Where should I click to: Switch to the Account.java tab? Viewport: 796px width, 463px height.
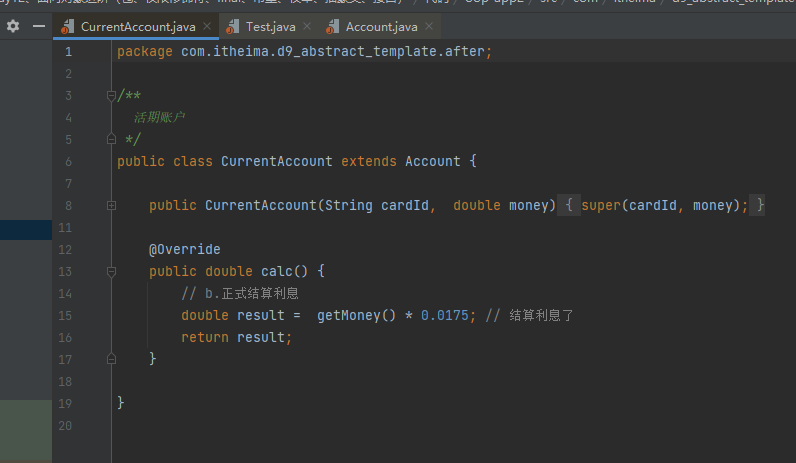[382, 27]
